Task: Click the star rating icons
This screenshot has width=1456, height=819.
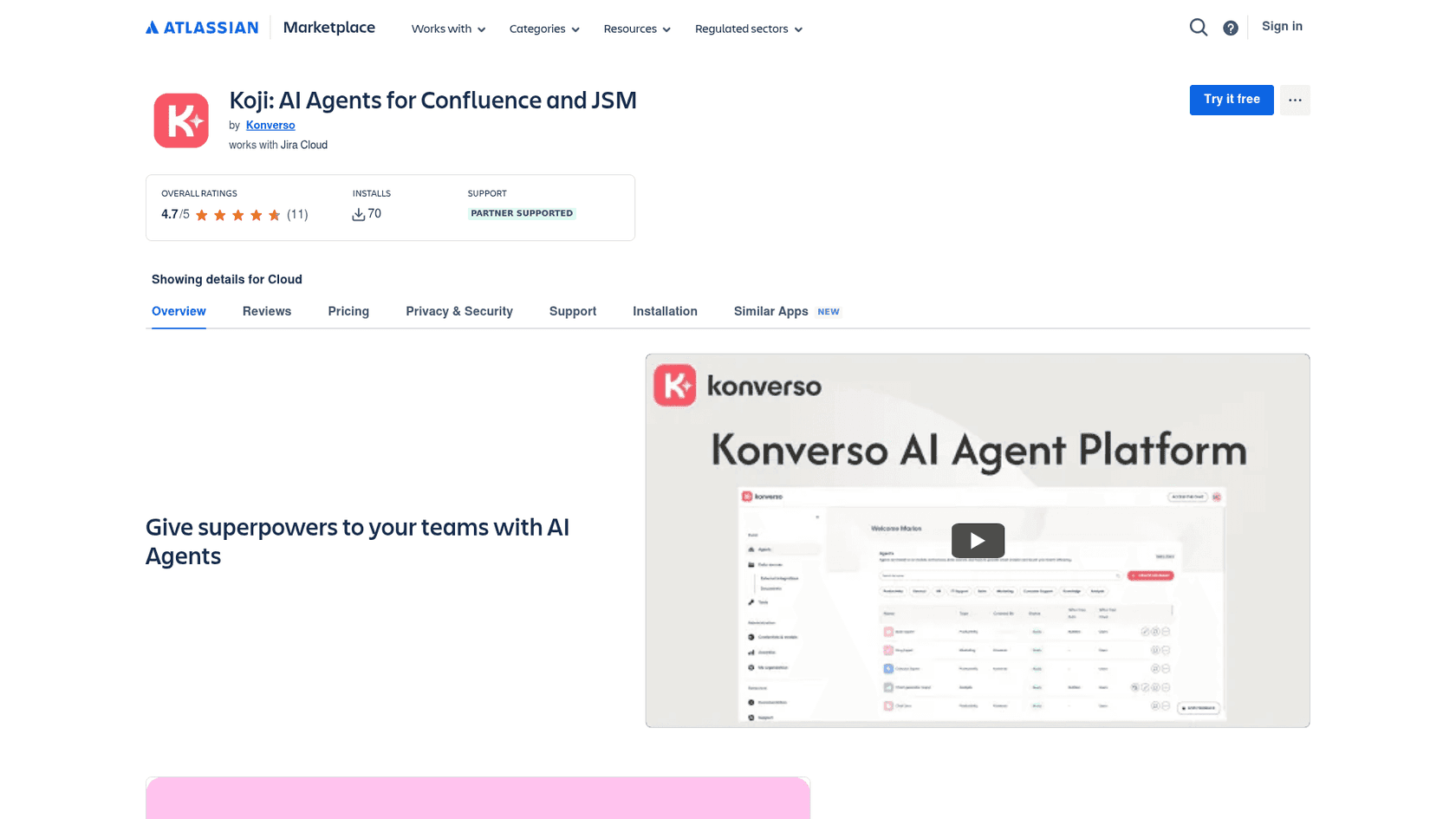Action: coord(237,215)
